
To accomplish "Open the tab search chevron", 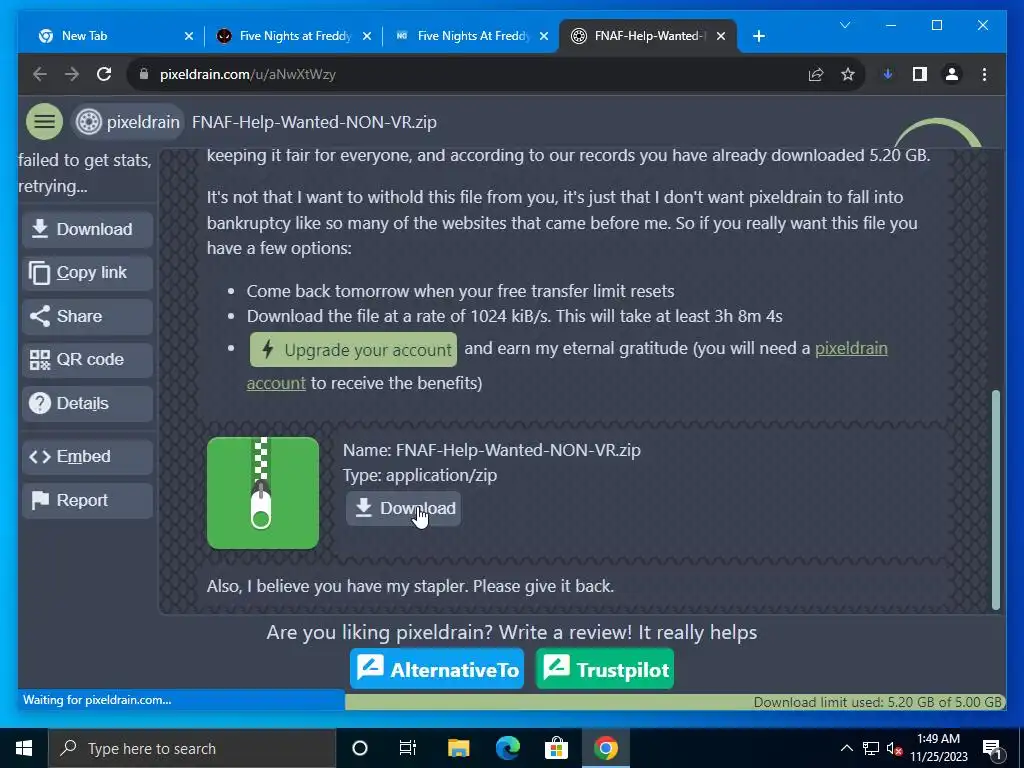I will pyautogui.click(x=845, y=25).
